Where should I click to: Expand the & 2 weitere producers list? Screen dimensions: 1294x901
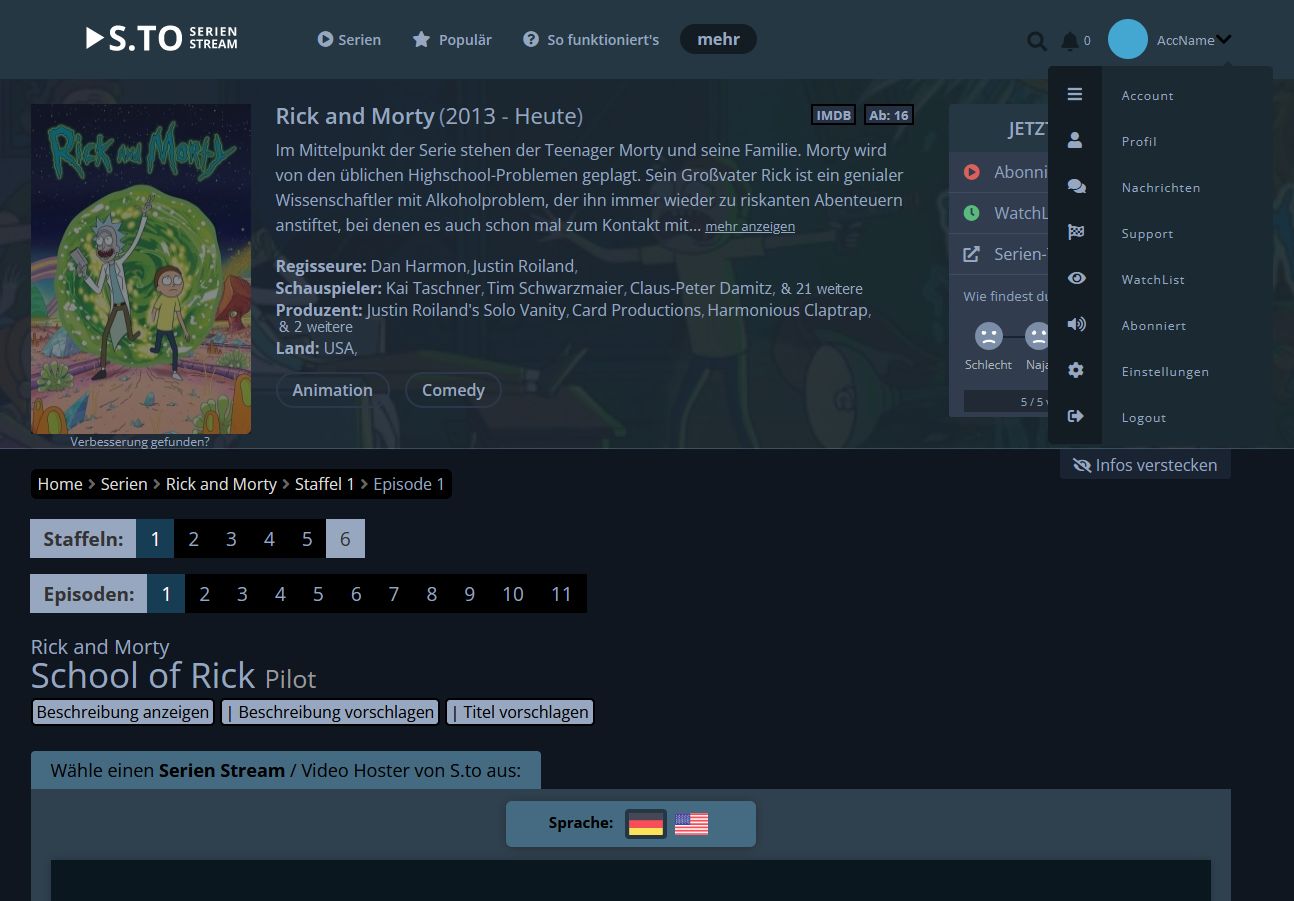(316, 327)
